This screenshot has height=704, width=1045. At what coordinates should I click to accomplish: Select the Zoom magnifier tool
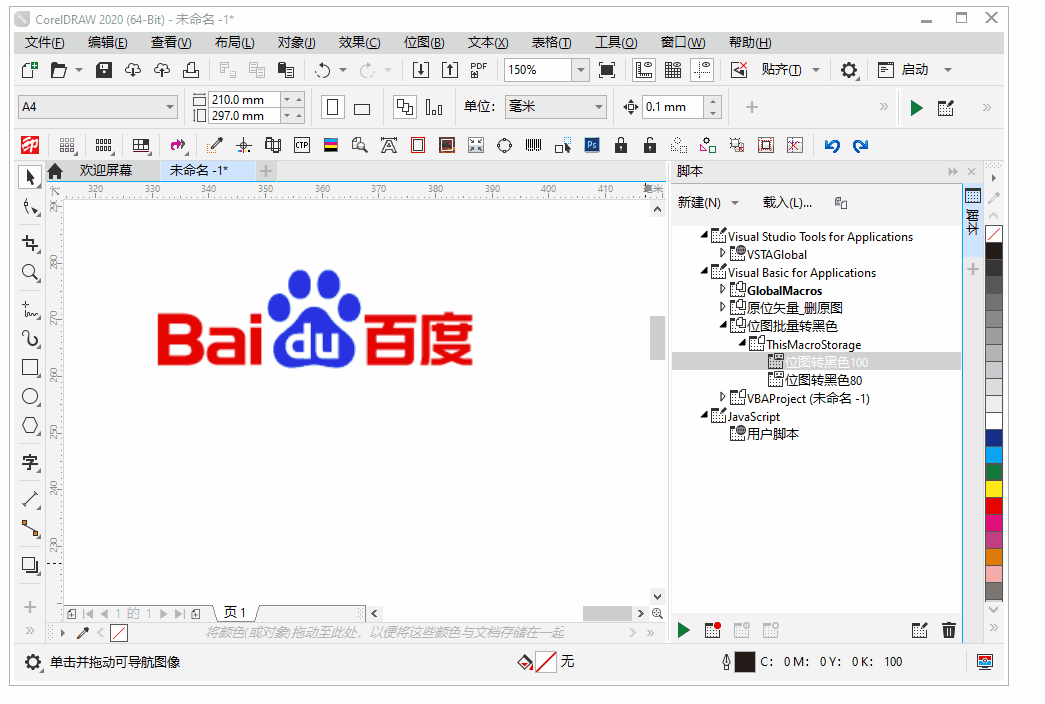30,273
